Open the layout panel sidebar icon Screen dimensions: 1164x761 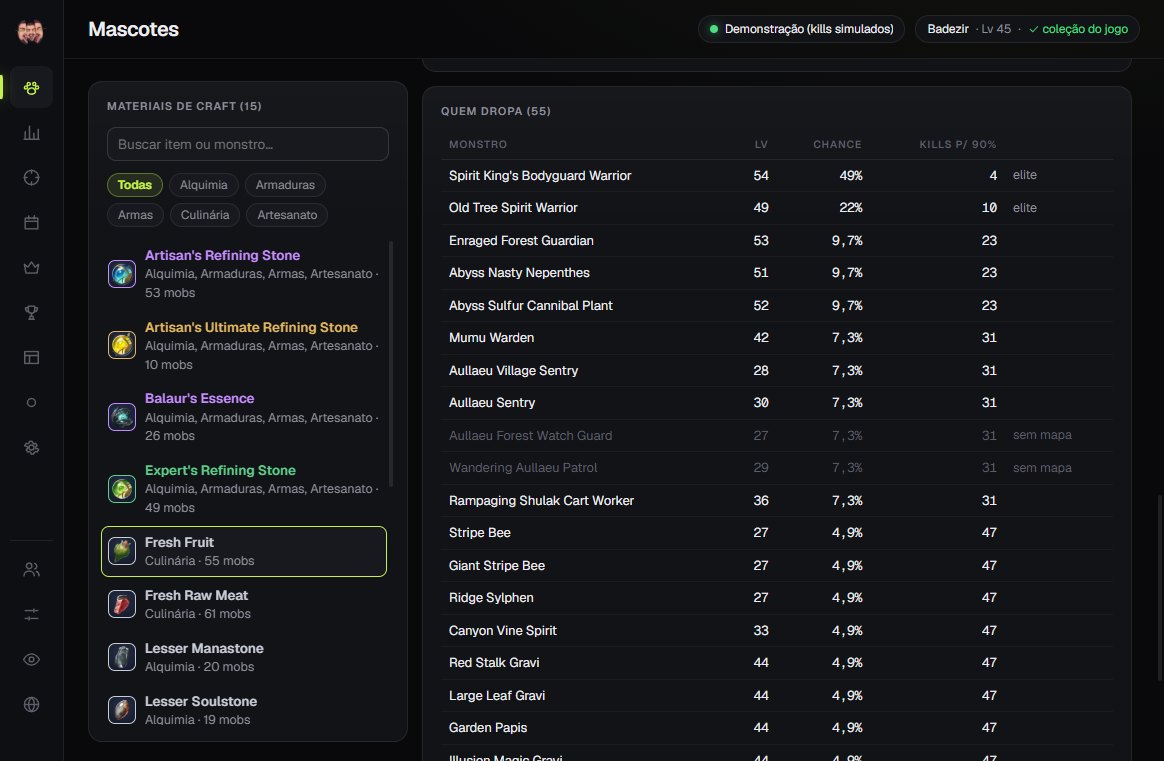(x=31, y=357)
